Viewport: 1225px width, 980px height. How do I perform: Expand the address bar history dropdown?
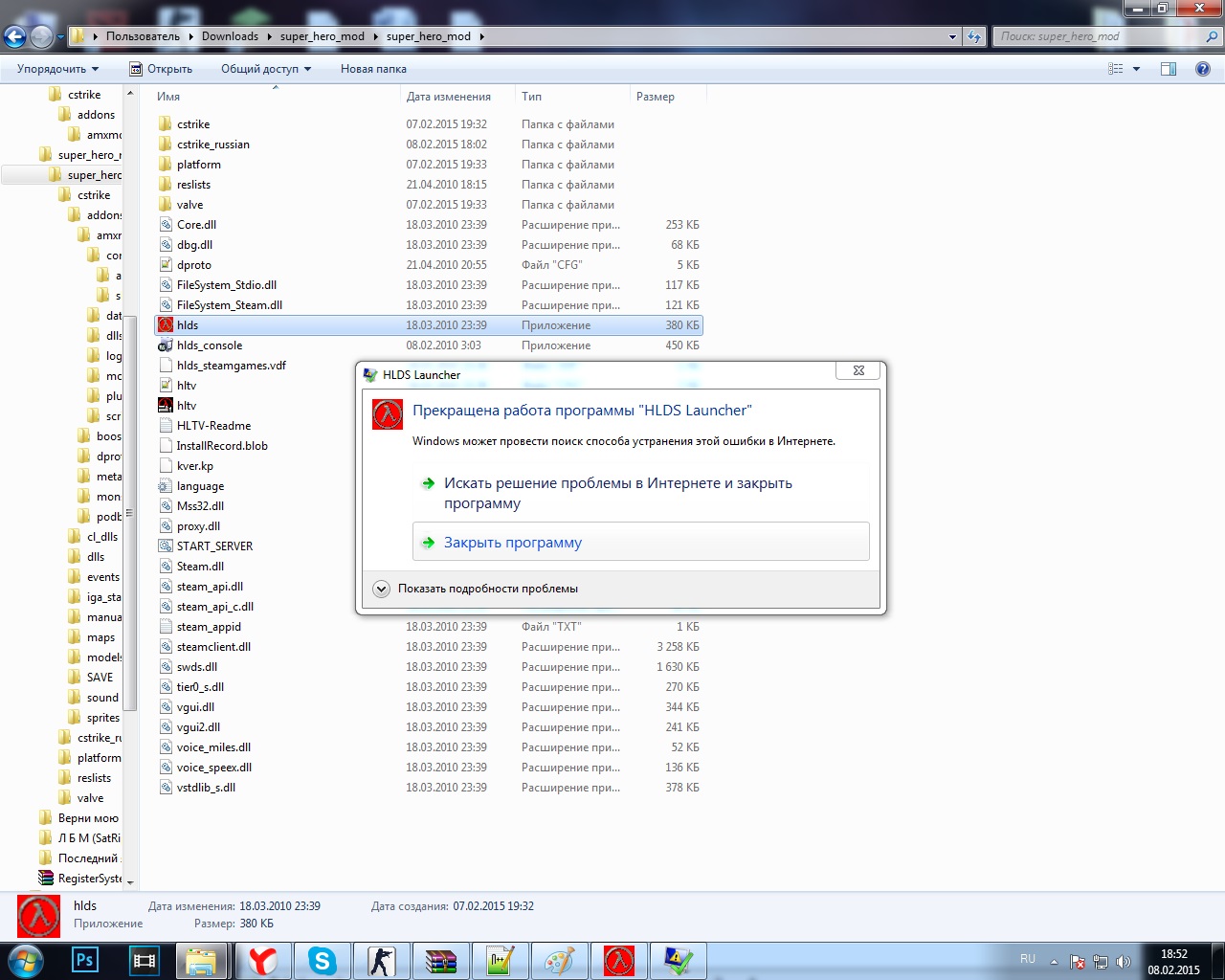(952, 36)
